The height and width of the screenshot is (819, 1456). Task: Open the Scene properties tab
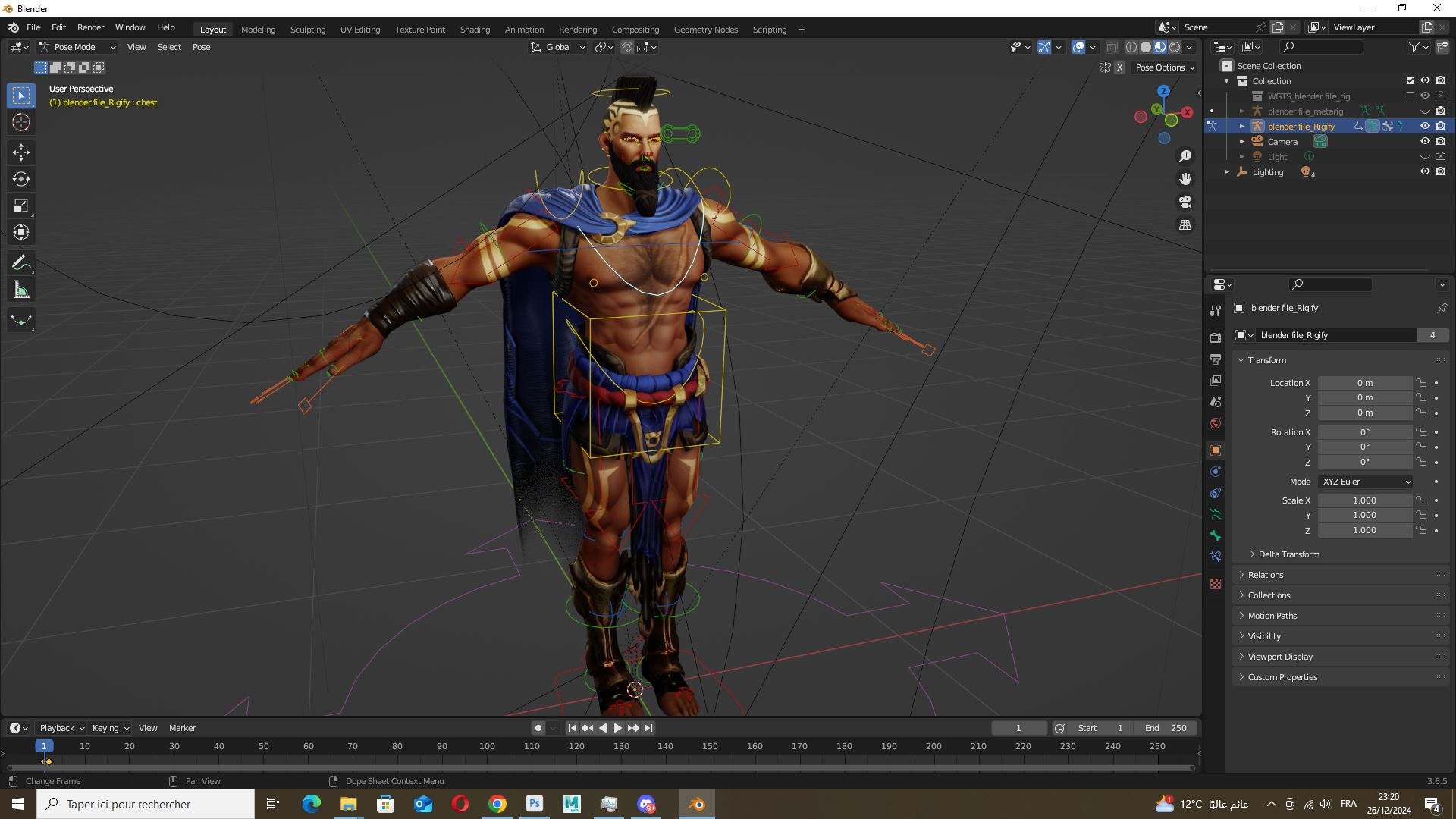[x=1216, y=401]
